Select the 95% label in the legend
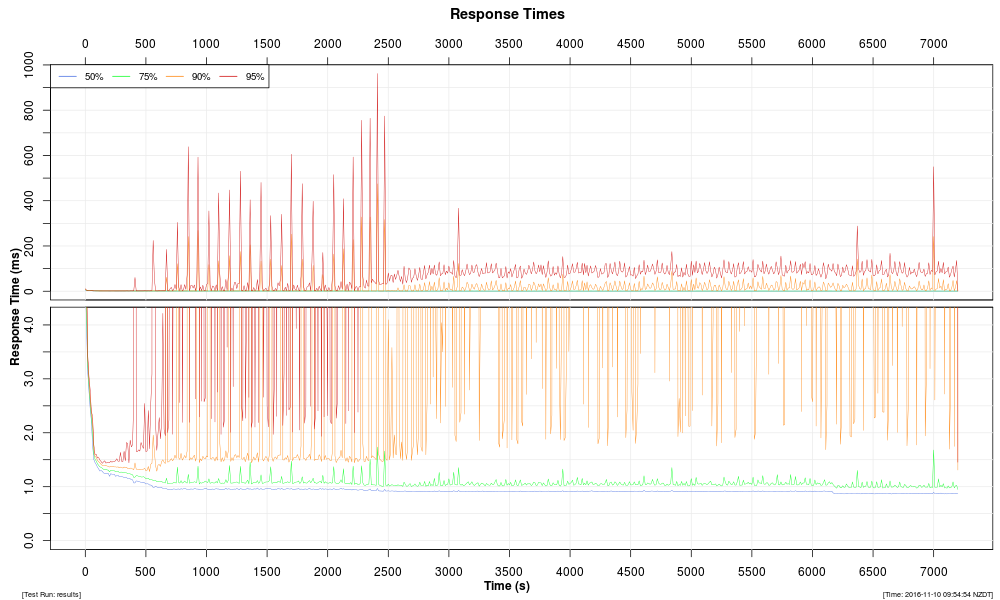Viewport: 1000px width, 600px height. [254, 77]
